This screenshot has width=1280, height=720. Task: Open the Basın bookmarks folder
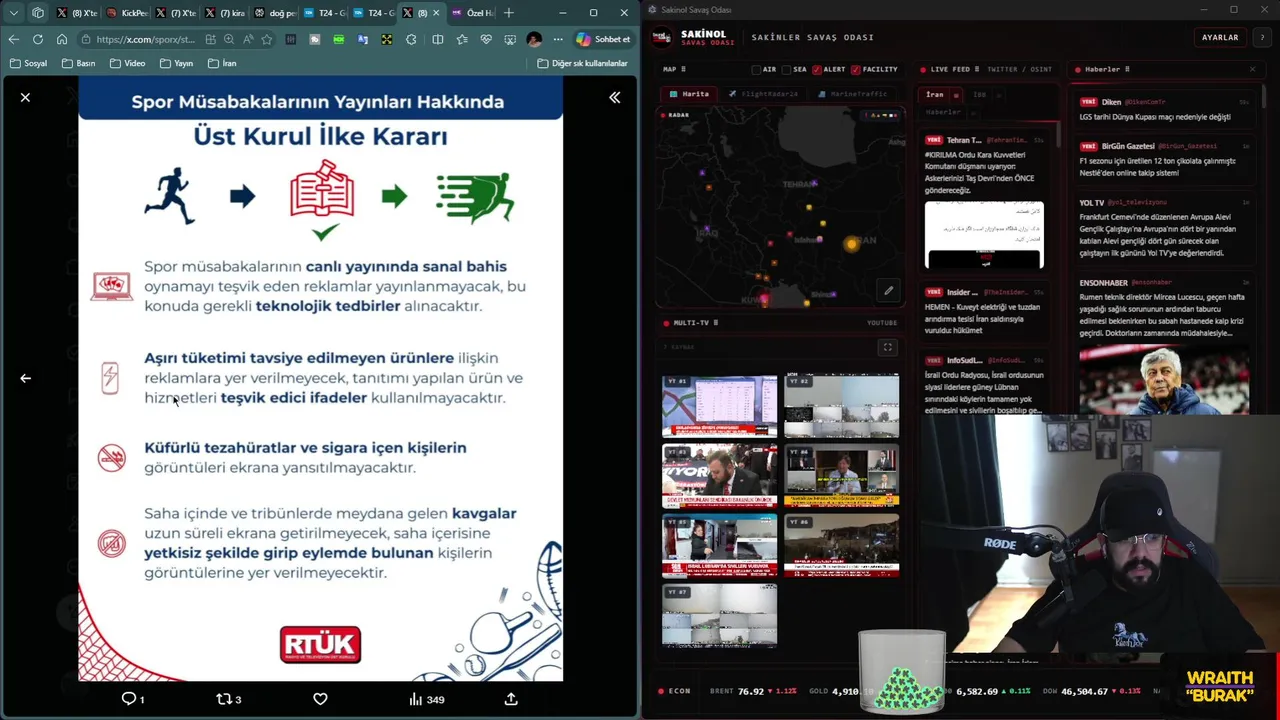click(78, 63)
